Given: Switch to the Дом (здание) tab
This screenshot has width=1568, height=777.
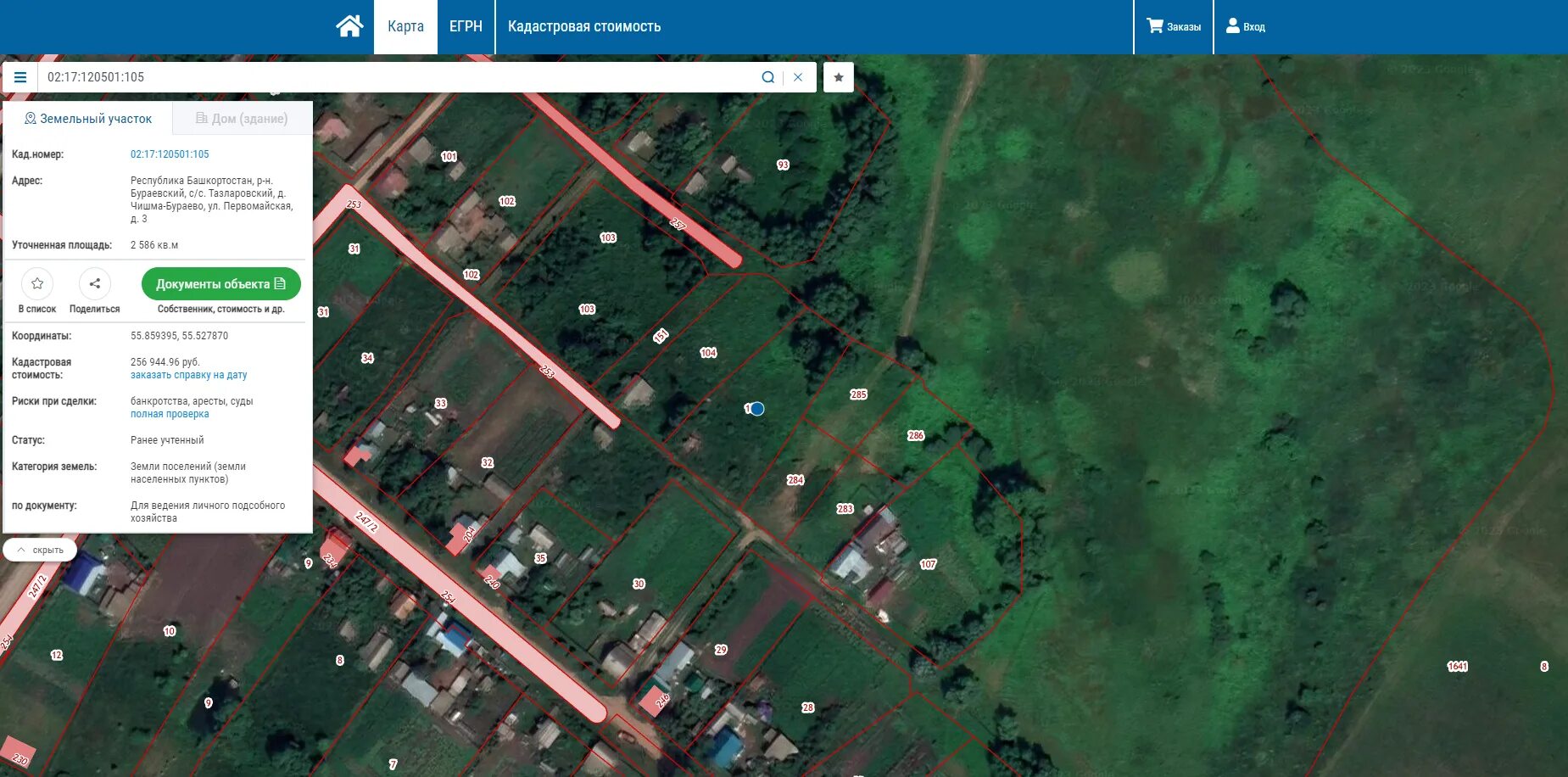Looking at the screenshot, I should tap(243, 119).
